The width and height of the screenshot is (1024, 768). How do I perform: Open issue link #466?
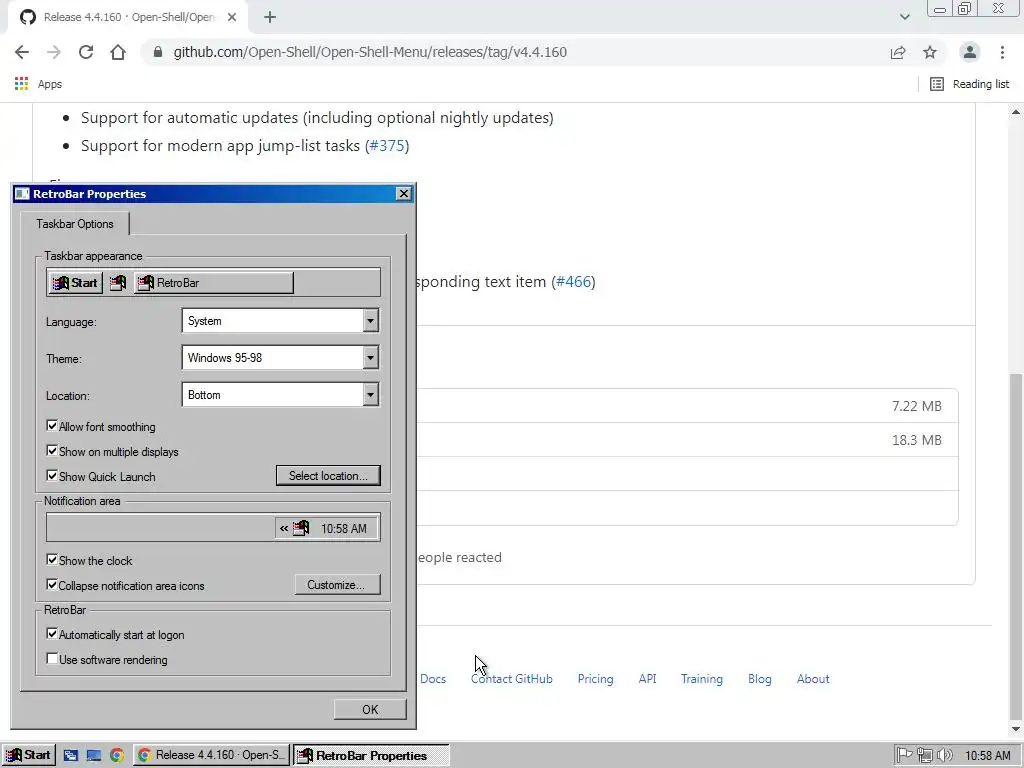point(573,282)
